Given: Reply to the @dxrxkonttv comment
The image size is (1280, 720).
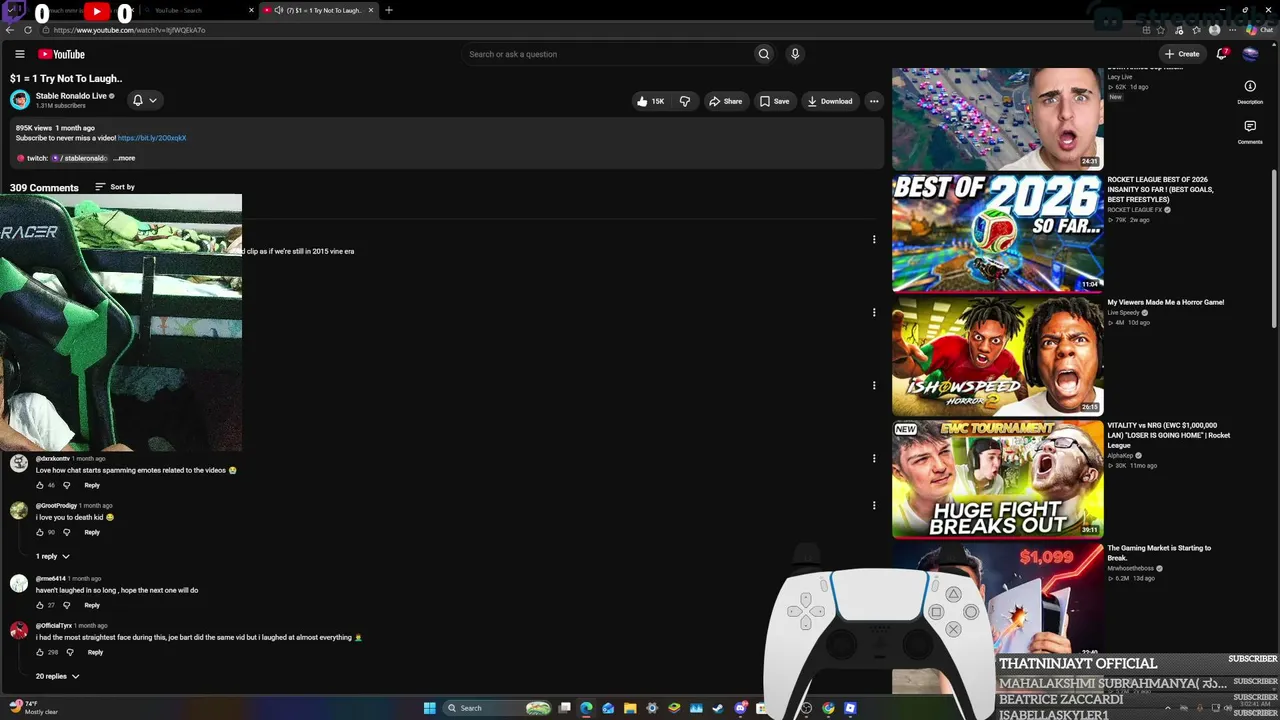Looking at the screenshot, I should coord(92,485).
